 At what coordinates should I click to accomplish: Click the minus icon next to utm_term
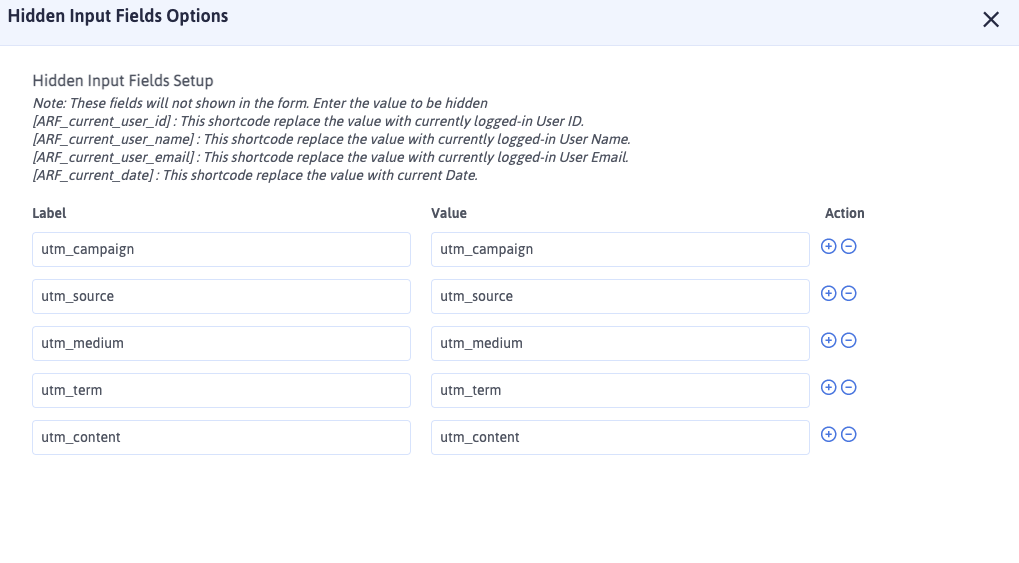[x=849, y=387]
